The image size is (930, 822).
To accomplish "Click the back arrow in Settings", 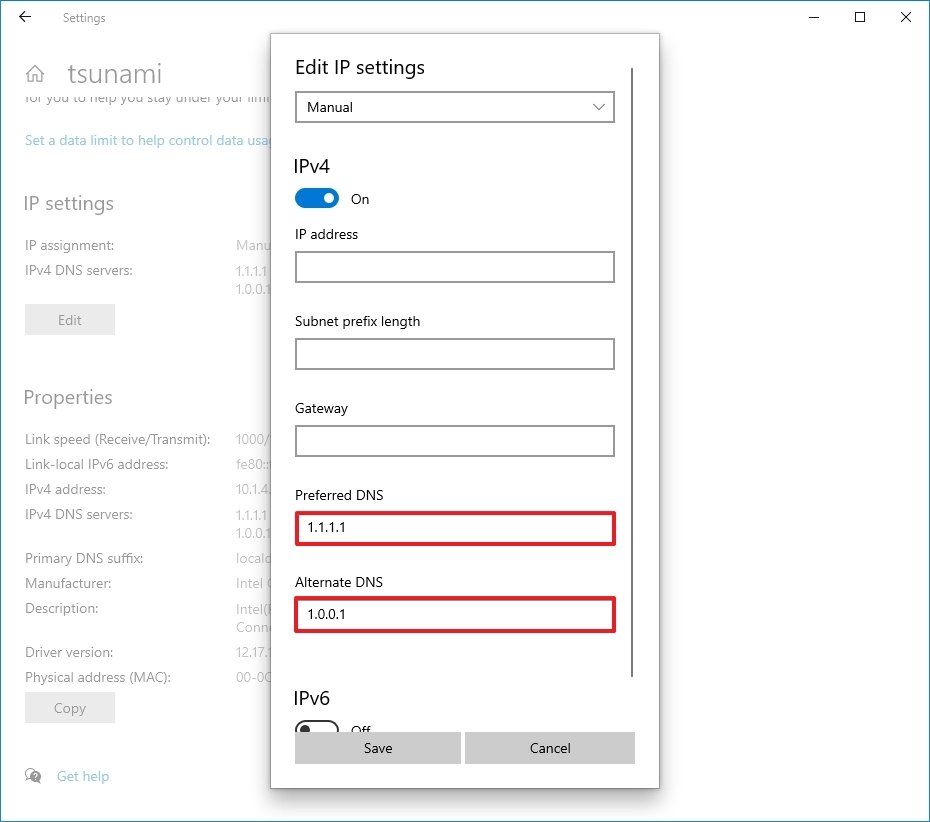I will pos(24,17).
